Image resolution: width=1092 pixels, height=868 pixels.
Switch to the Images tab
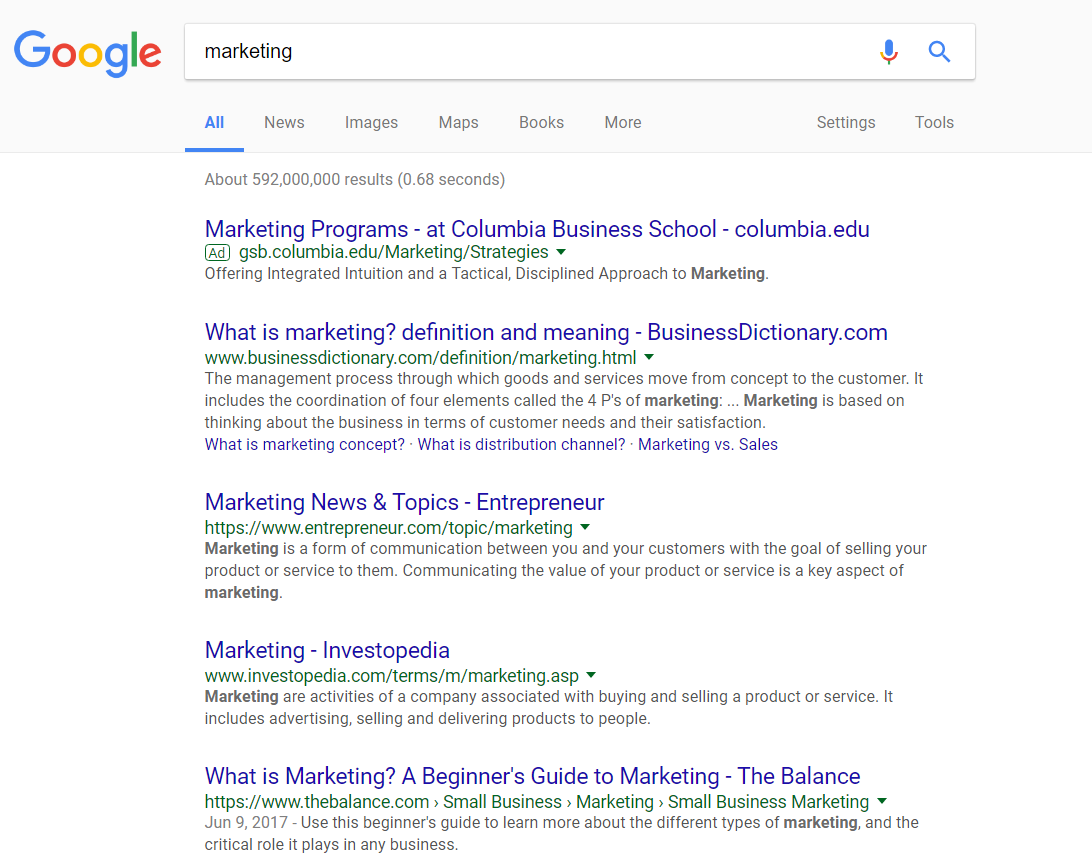[x=371, y=123]
